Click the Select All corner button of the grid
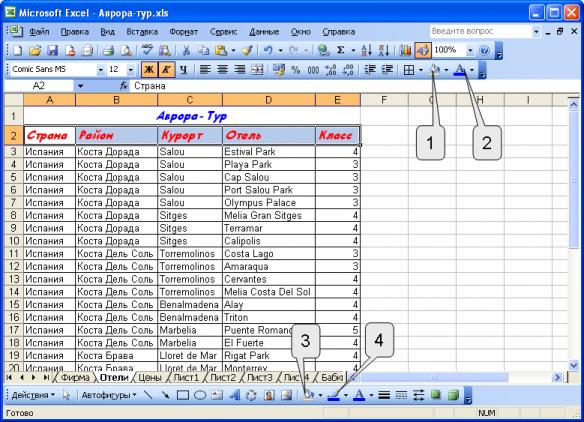584x422 pixels. click(14, 100)
